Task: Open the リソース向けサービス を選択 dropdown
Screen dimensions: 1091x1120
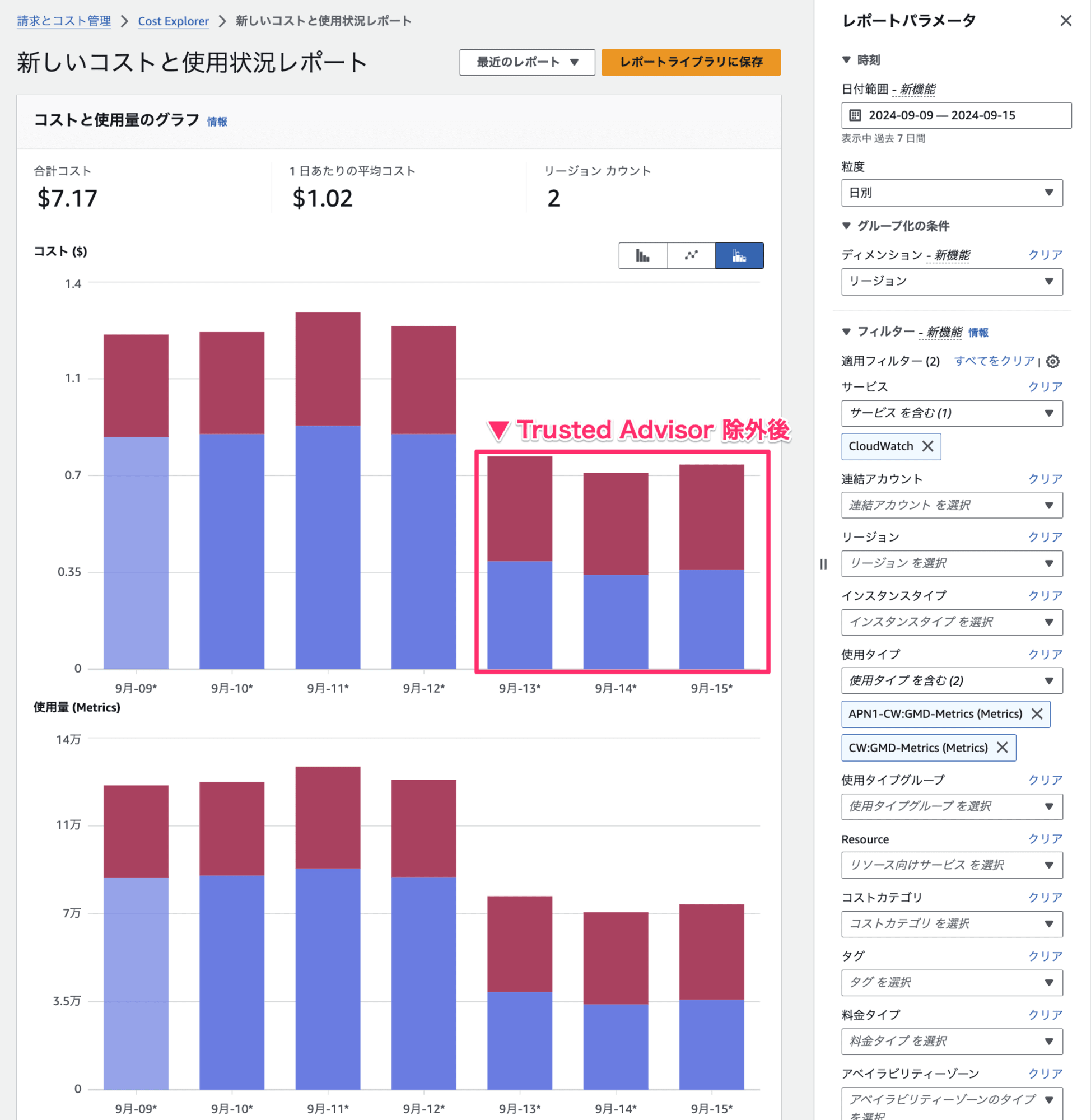Action: coord(952,865)
